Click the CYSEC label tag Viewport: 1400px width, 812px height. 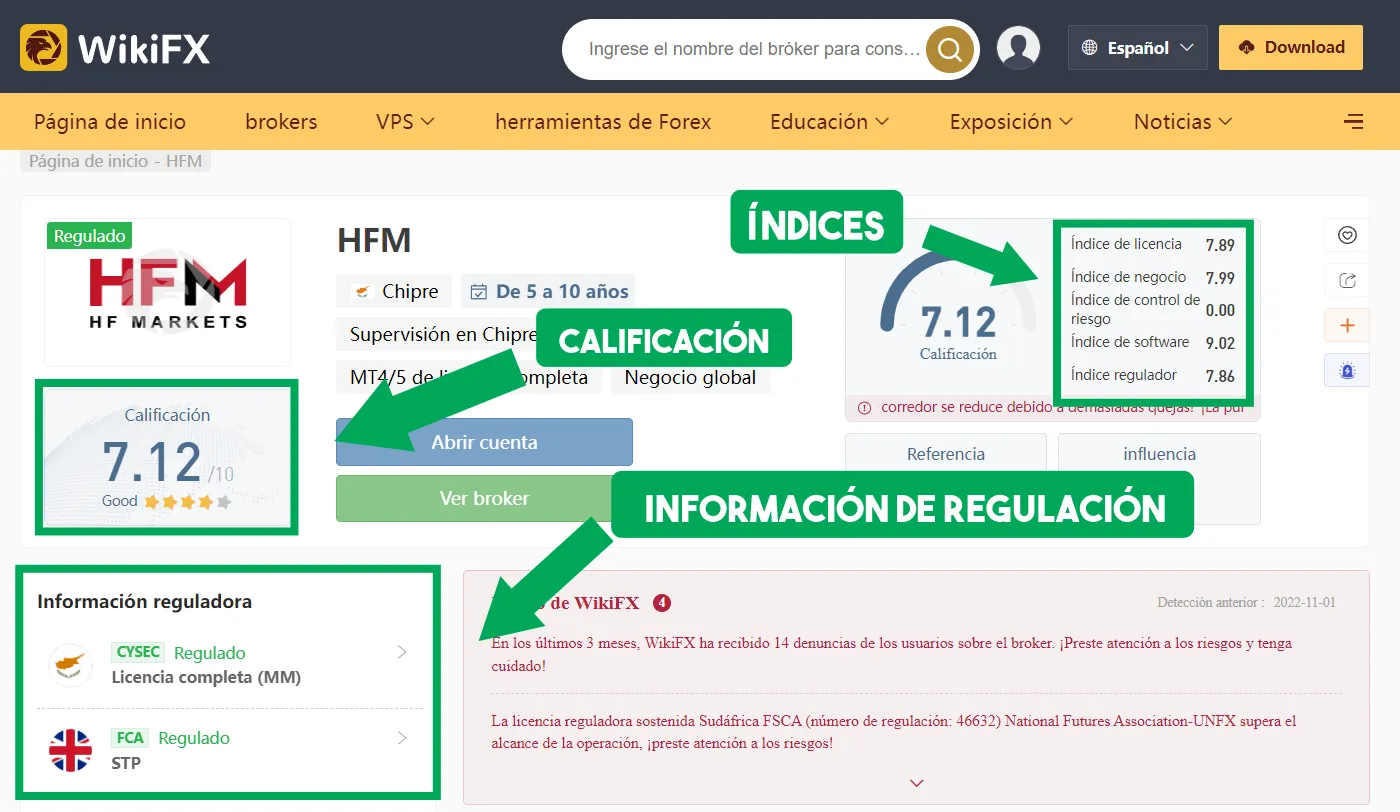pos(138,652)
